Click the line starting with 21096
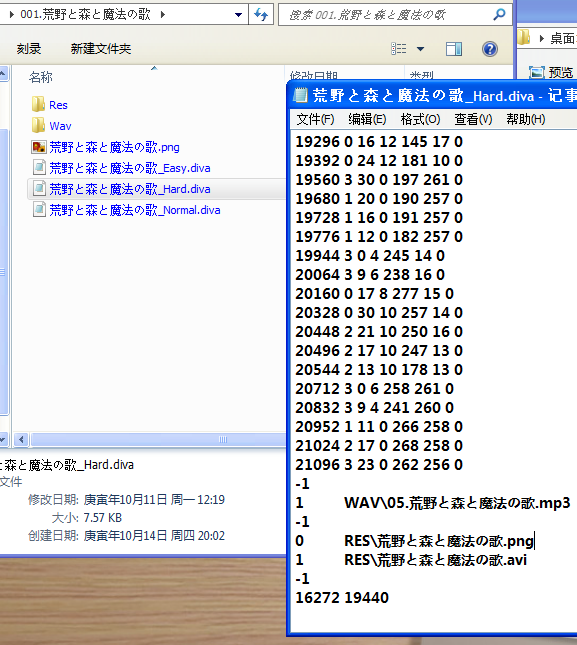The width and height of the screenshot is (577, 645). point(379,465)
